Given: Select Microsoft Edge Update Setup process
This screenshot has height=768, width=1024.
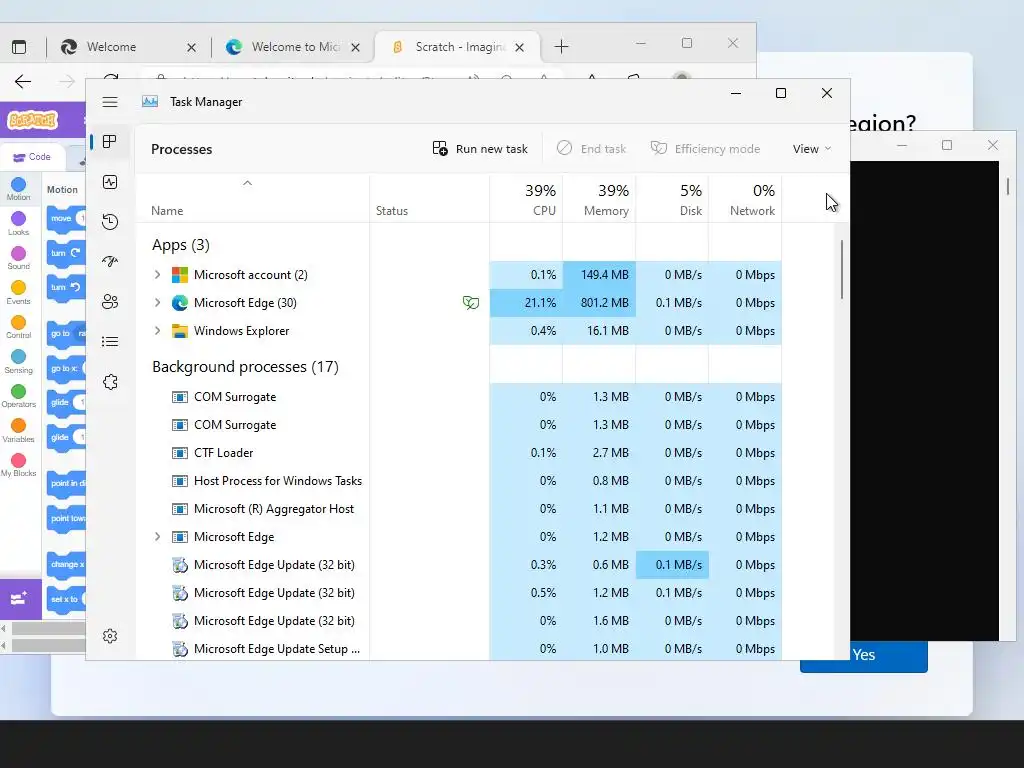Looking at the screenshot, I should (458, 649).
